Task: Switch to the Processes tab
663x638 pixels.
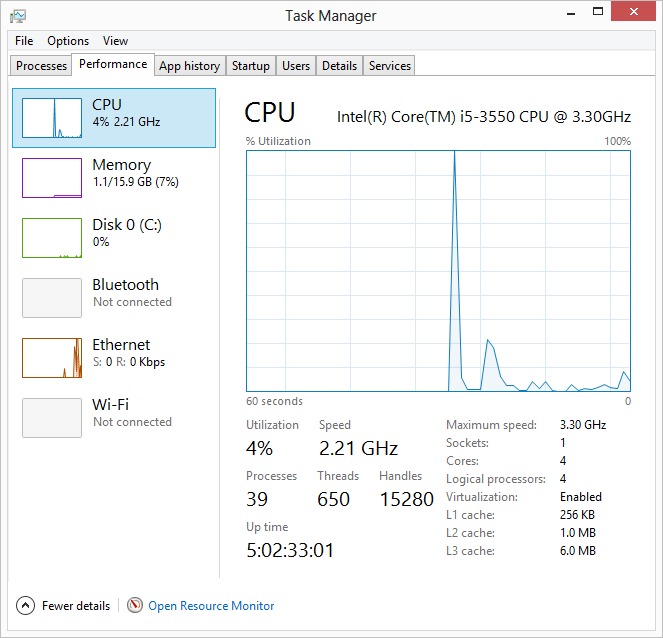Action: [42, 66]
